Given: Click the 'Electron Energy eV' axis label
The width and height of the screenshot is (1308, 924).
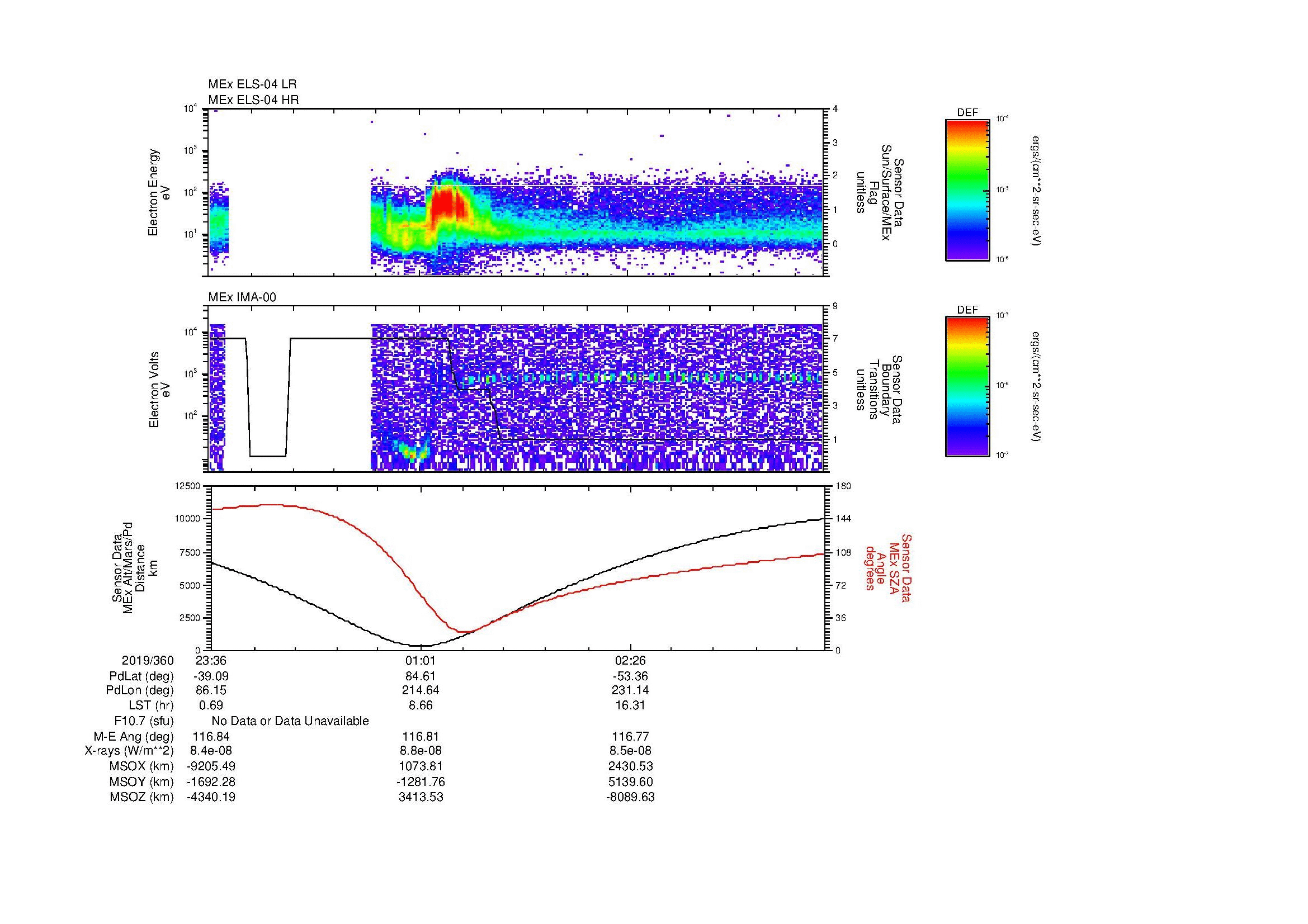Looking at the screenshot, I should point(159,192).
